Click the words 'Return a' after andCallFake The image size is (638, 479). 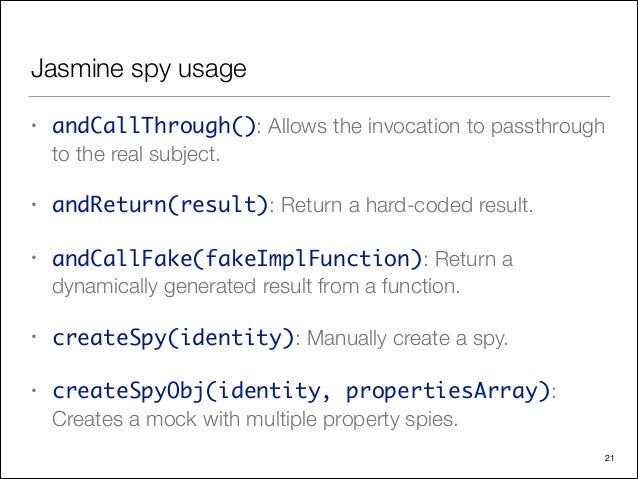point(474,259)
